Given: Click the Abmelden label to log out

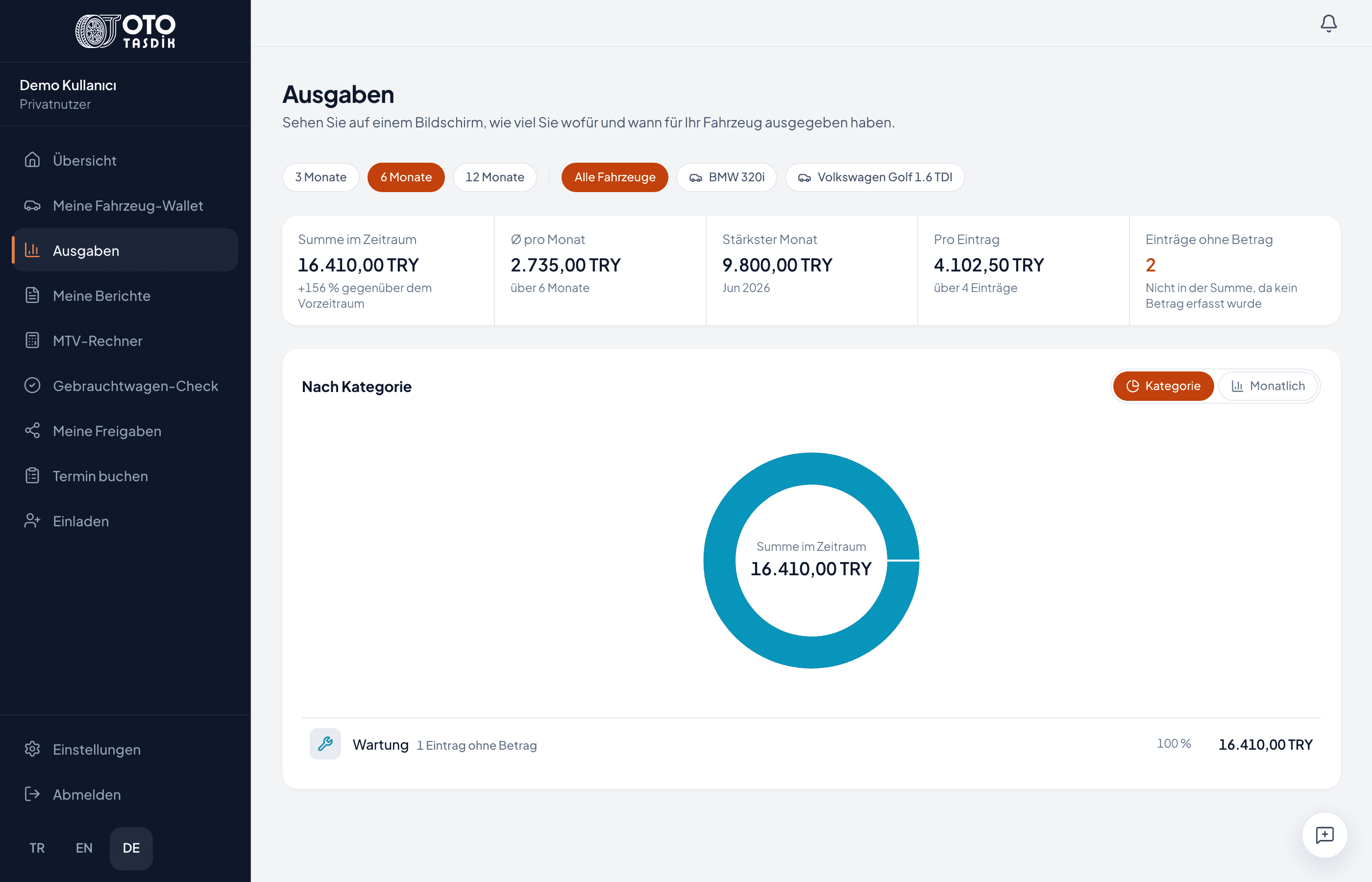Looking at the screenshot, I should point(87,795).
